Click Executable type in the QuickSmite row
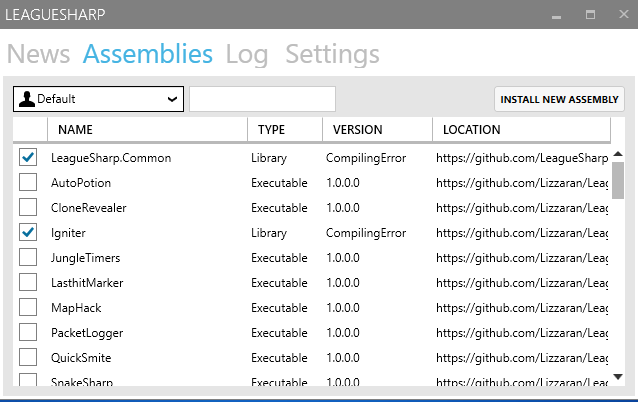Screen dimensions: 638x402 279,358
